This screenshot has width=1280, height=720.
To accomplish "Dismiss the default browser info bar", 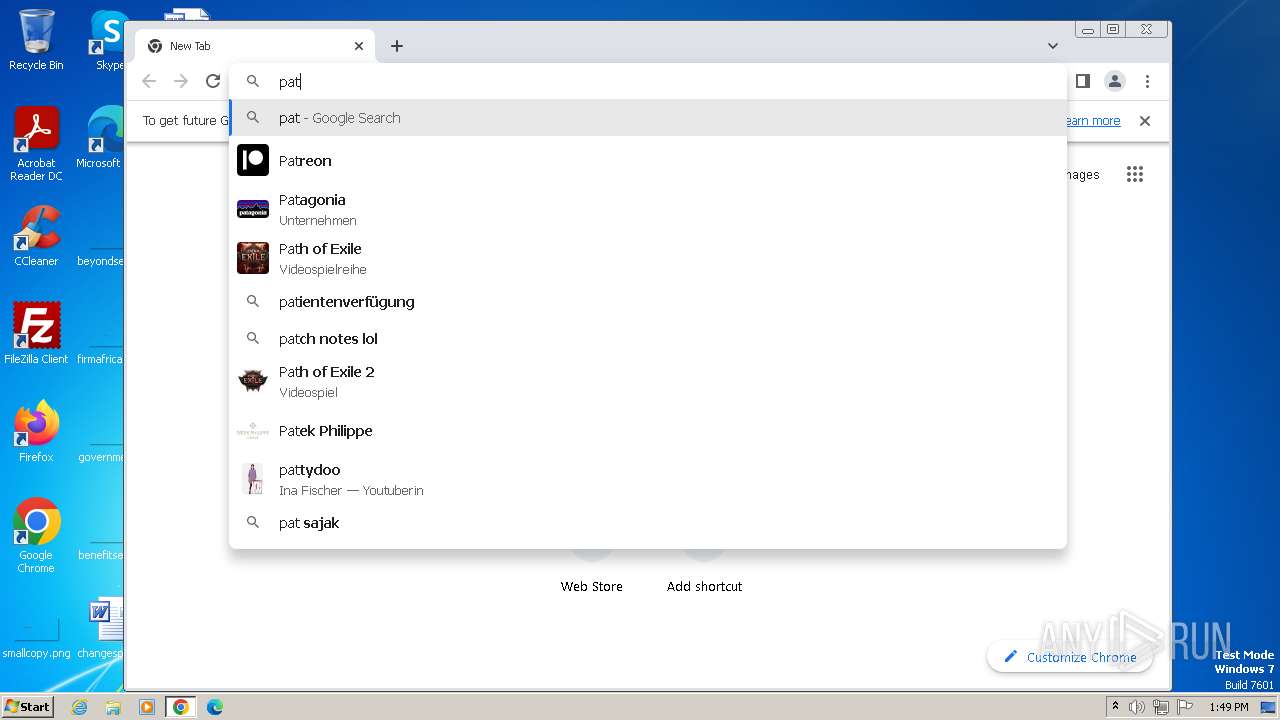I will pyautogui.click(x=1145, y=121).
